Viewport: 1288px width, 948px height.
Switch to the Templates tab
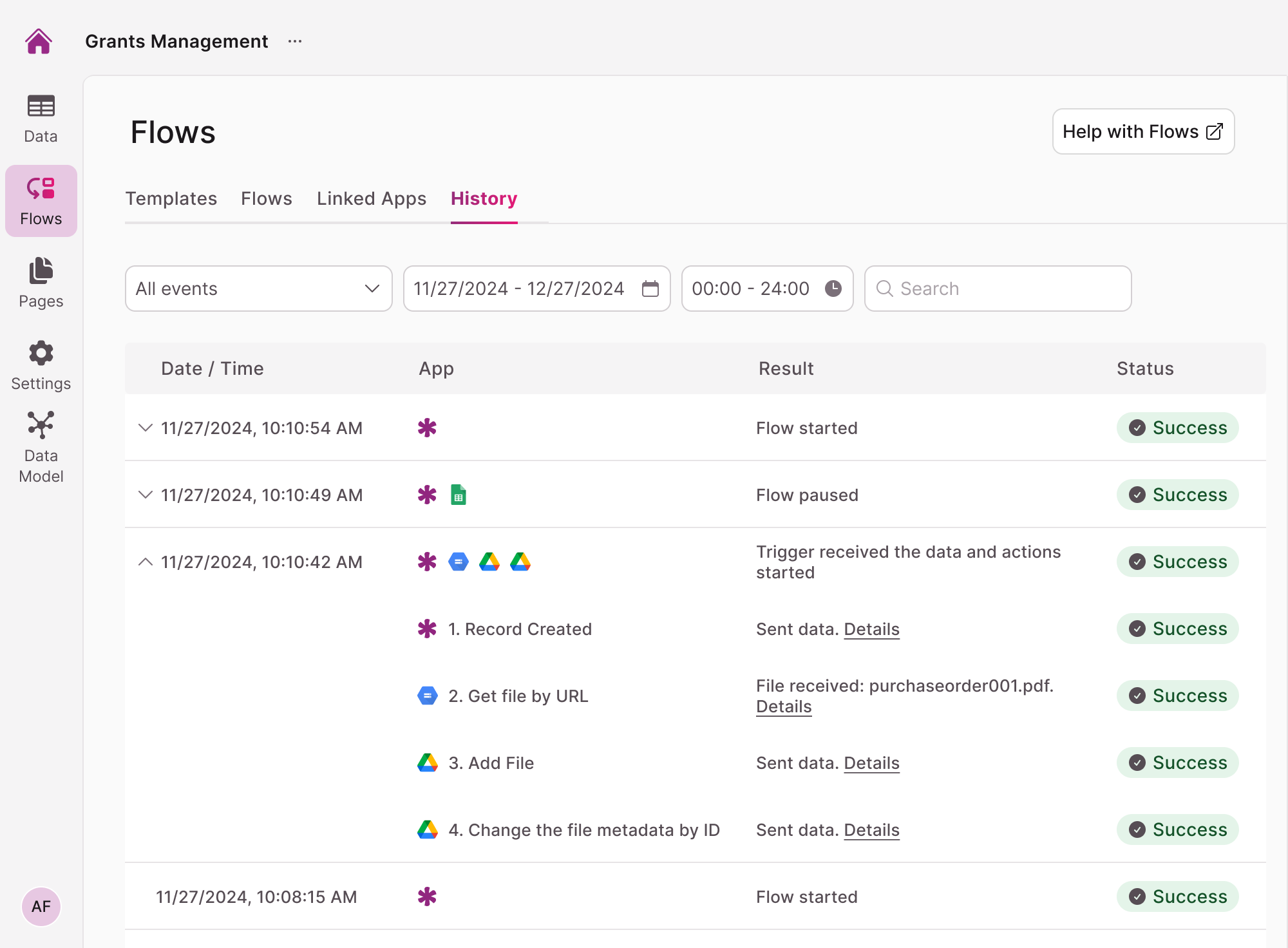(171, 198)
